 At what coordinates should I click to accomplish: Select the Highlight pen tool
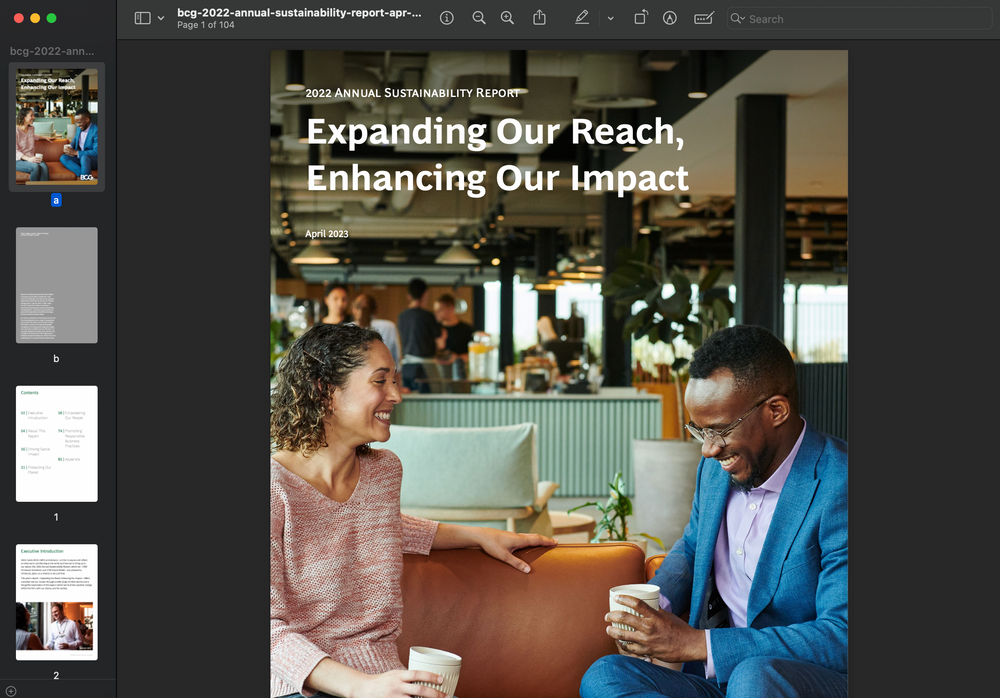582,18
